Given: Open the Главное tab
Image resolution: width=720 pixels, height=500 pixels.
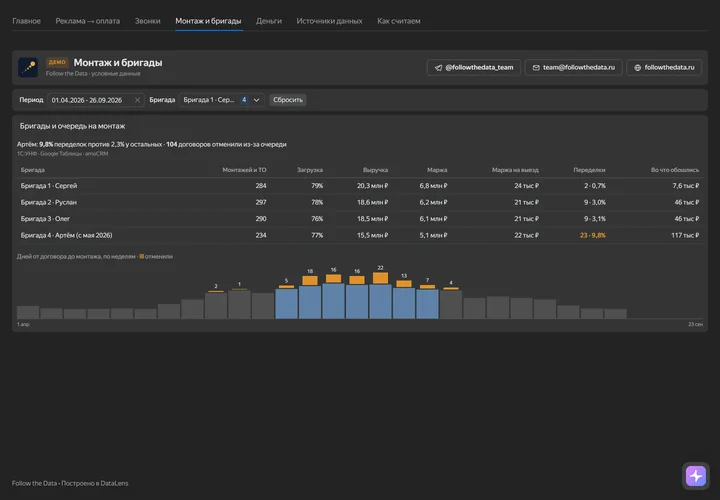Looking at the screenshot, I should (26, 21).
